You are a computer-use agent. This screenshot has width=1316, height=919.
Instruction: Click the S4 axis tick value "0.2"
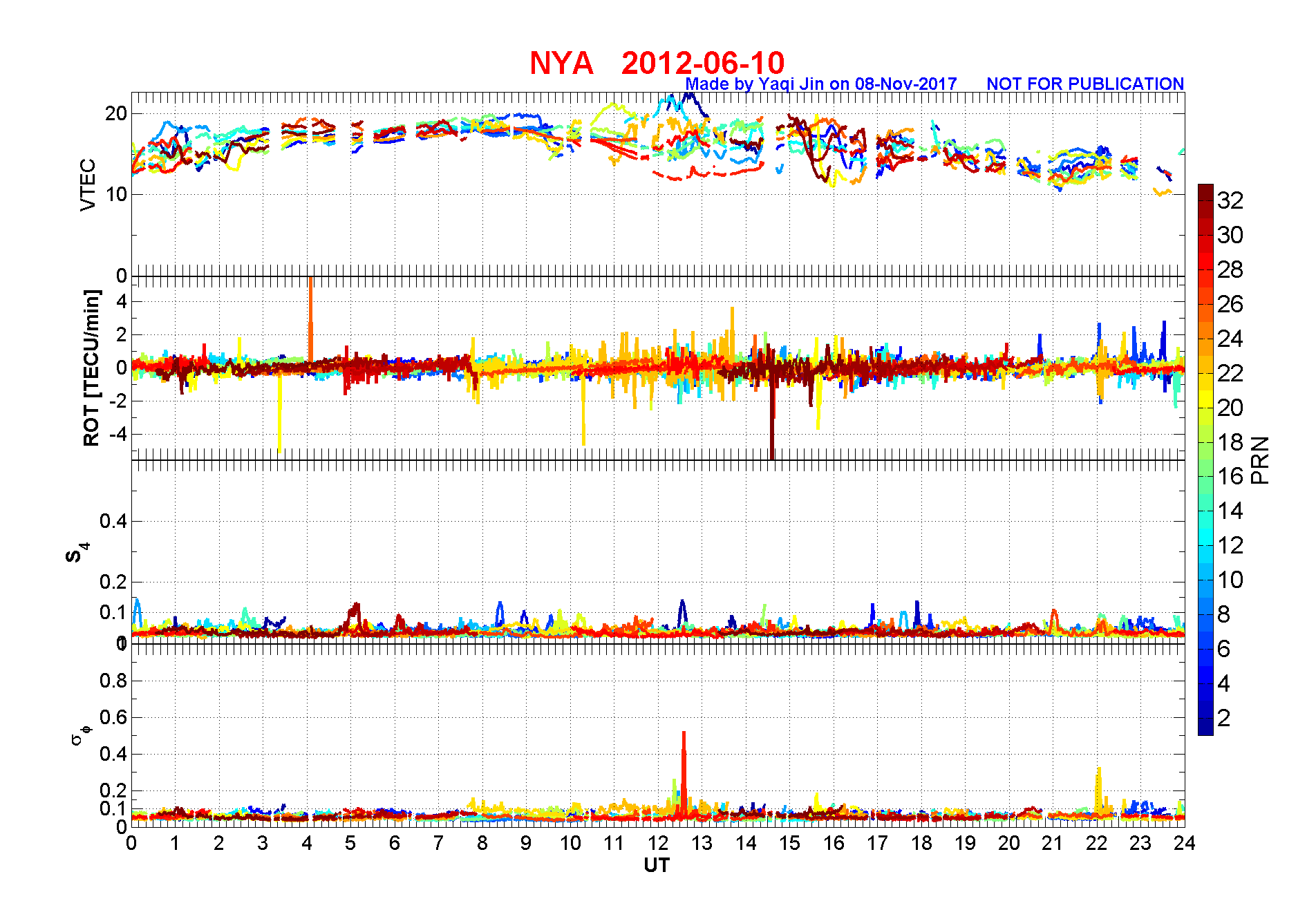tap(113, 582)
